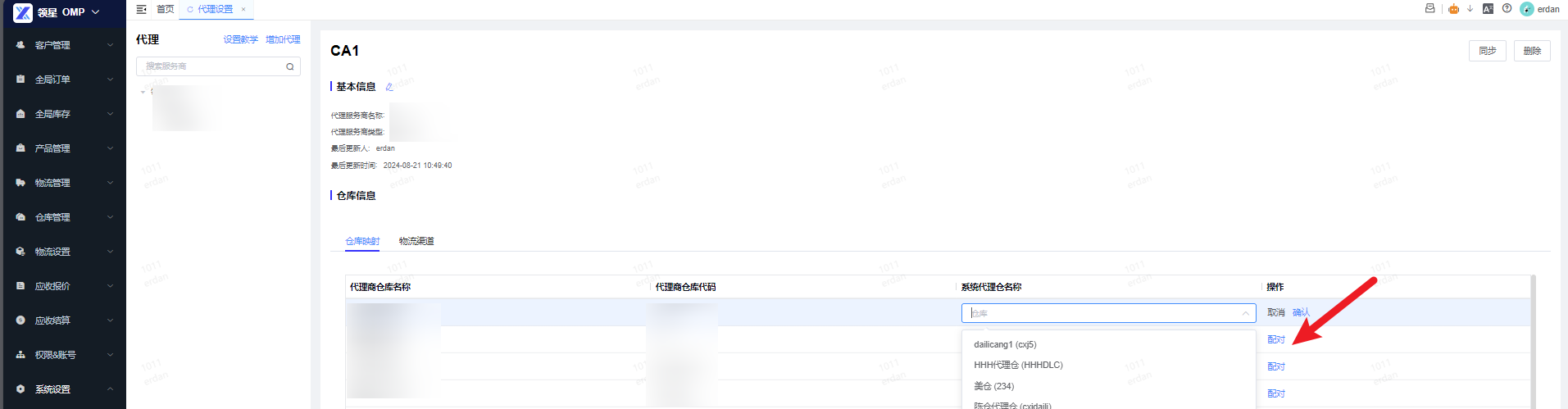Switch to the 首页 tab
Viewport: 1568px width, 409px height.
pyautogui.click(x=165, y=9)
